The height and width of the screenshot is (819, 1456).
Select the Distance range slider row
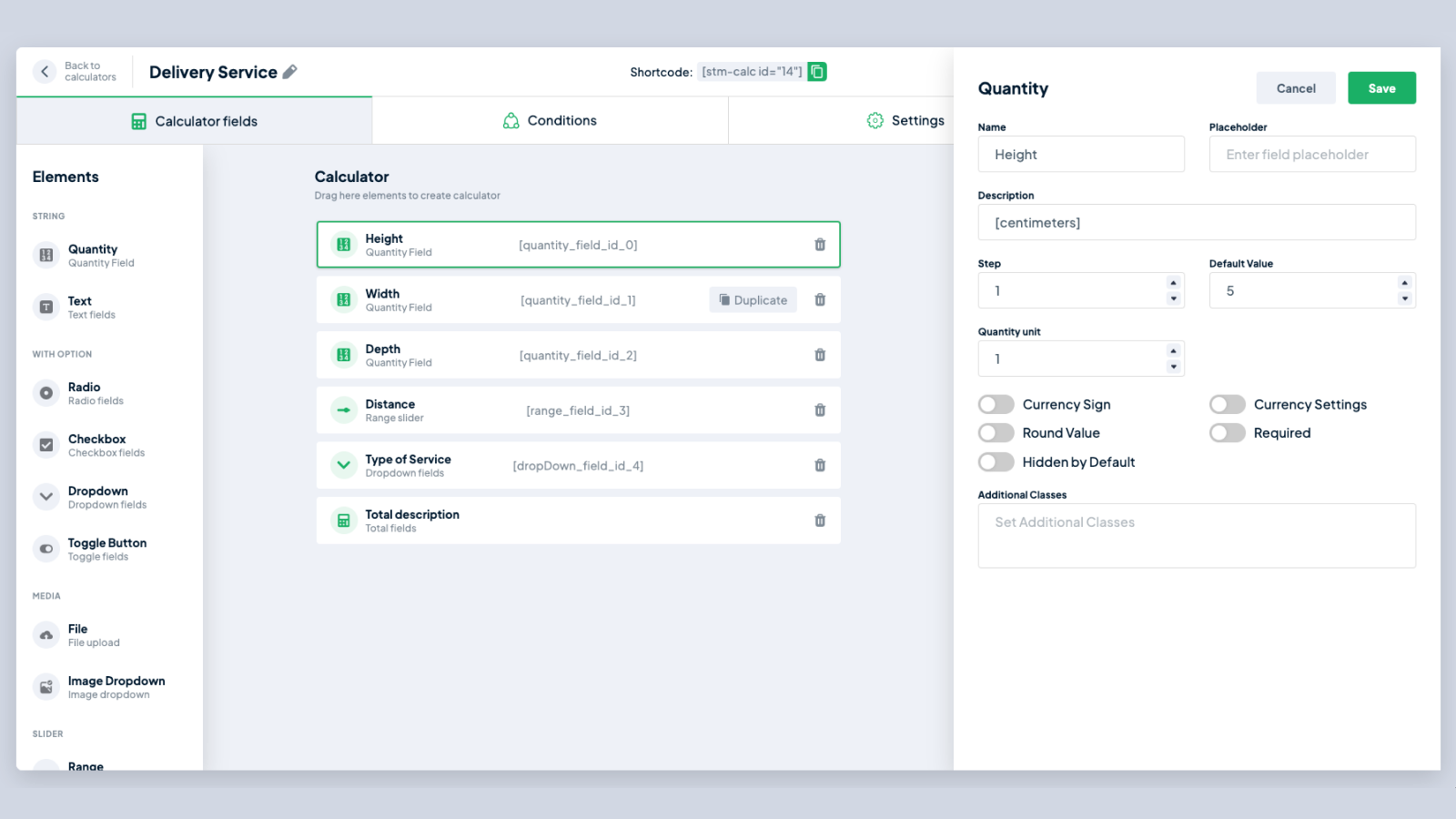[578, 410]
